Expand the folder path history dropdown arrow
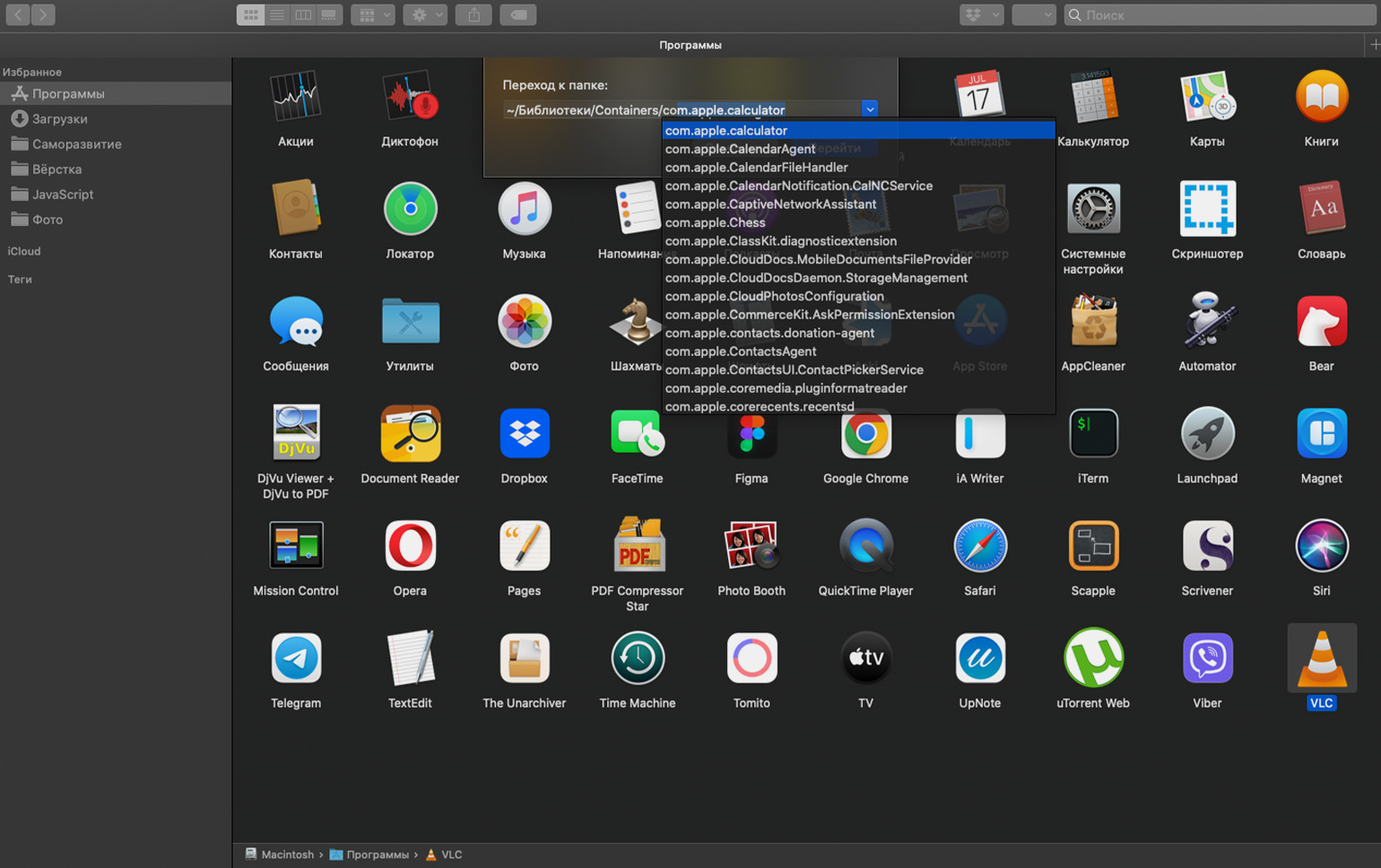Image resolution: width=1381 pixels, height=868 pixels. [x=870, y=109]
